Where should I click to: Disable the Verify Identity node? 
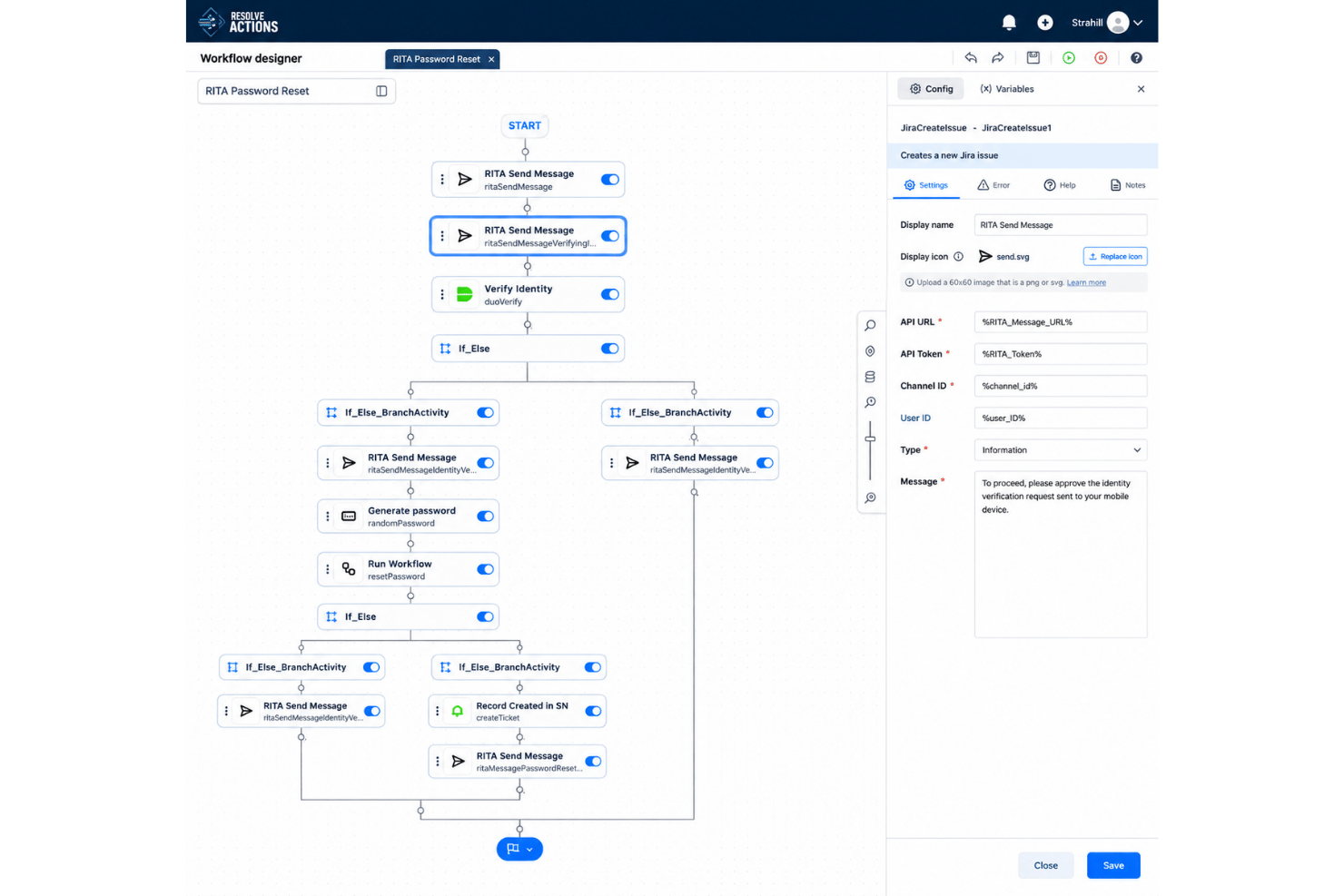point(610,294)
